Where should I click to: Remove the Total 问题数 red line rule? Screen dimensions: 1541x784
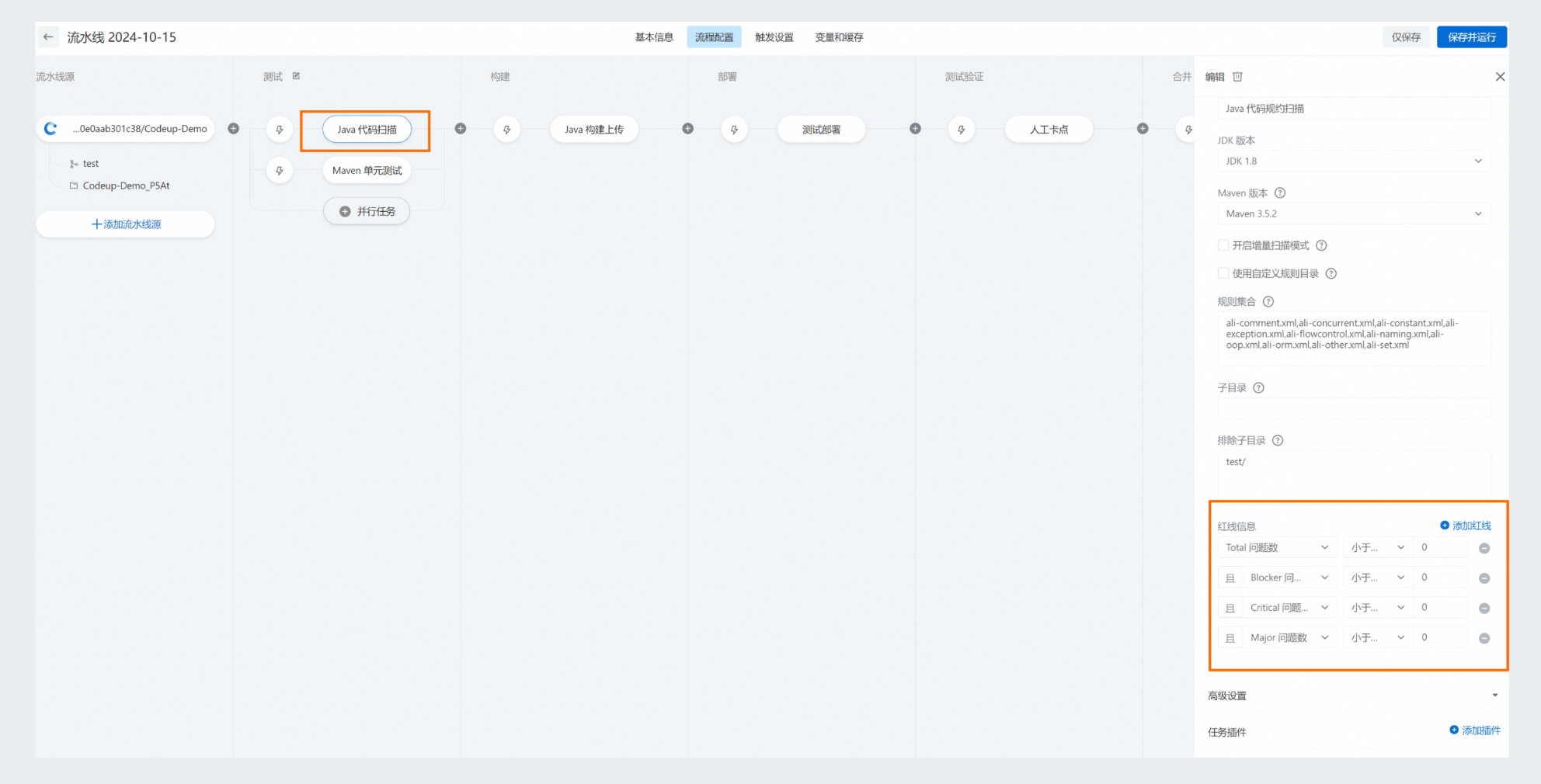(1484, 548)
